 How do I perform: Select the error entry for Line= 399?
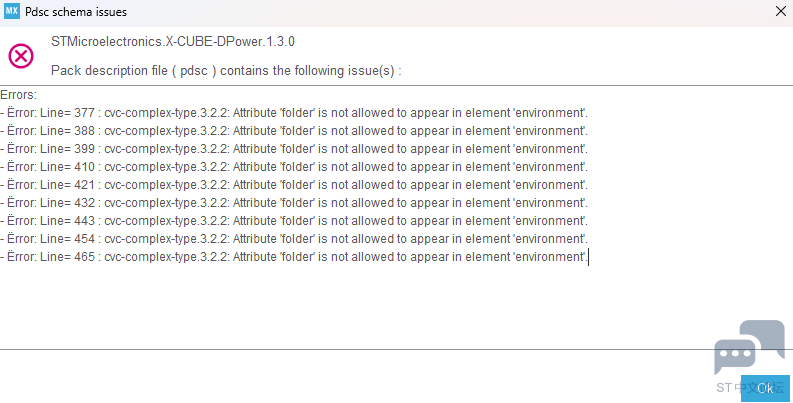coord(294,149)
